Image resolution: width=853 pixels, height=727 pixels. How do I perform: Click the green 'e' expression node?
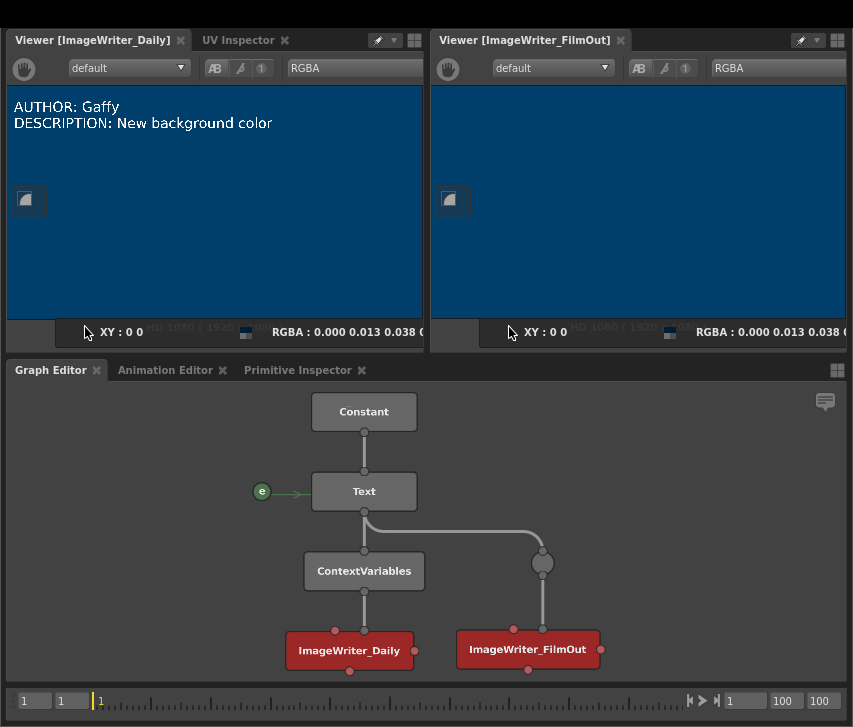click(x=262, y=491)
